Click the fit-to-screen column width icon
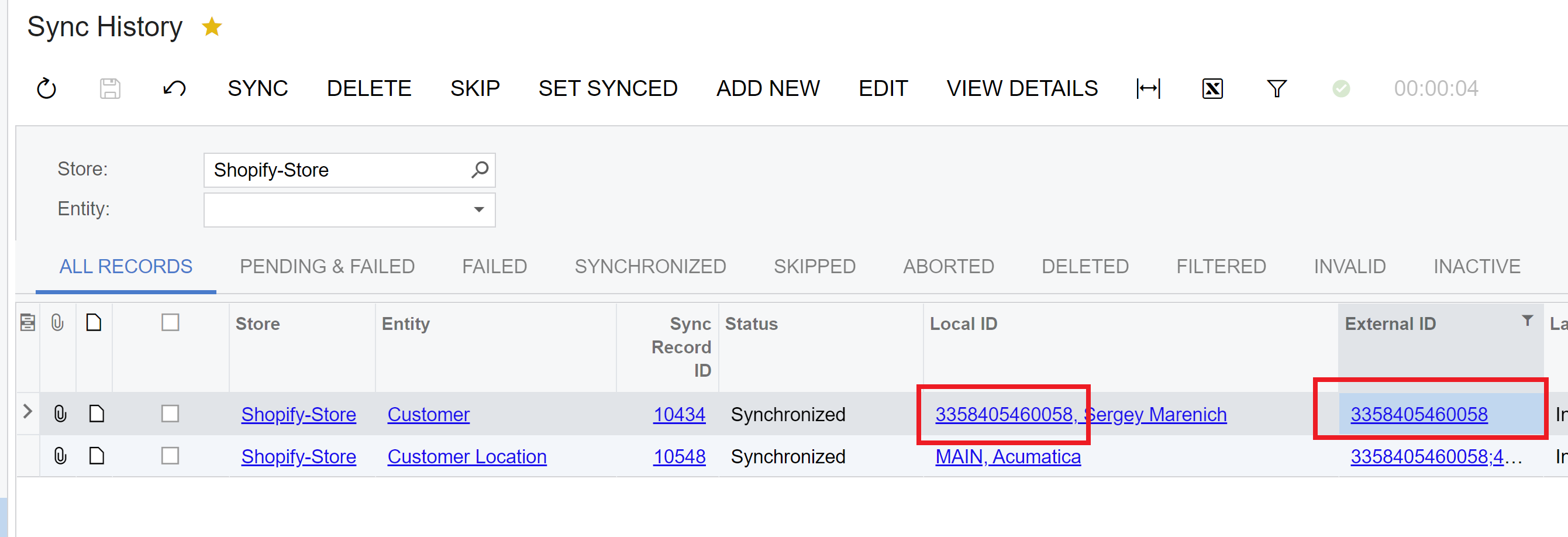The image size is (1568, 537). 1148,89
